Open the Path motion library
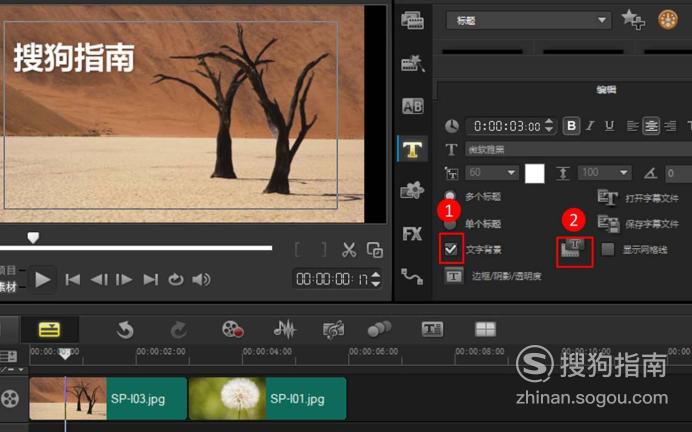 [412, 276]
